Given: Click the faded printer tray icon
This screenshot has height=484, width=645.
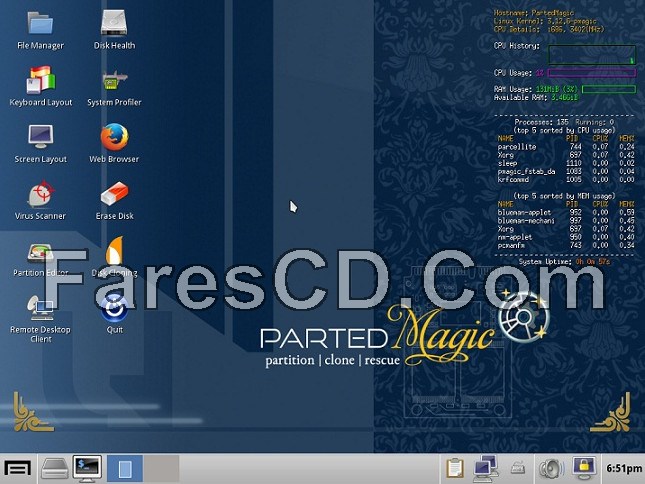Looking at the screenshot, I should 518,468.
